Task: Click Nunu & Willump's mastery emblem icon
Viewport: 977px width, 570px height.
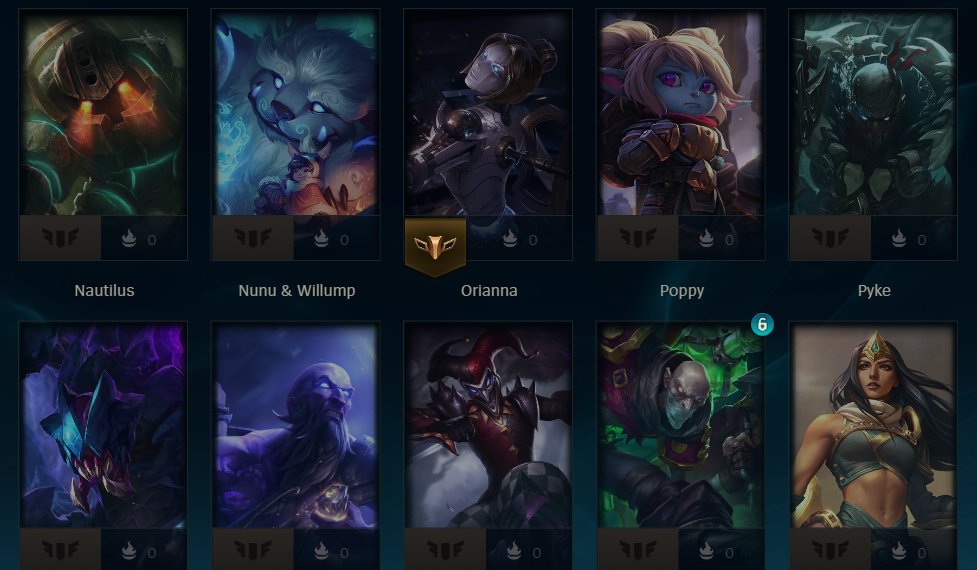Action: pyautogui.click(x=253, y=237)
